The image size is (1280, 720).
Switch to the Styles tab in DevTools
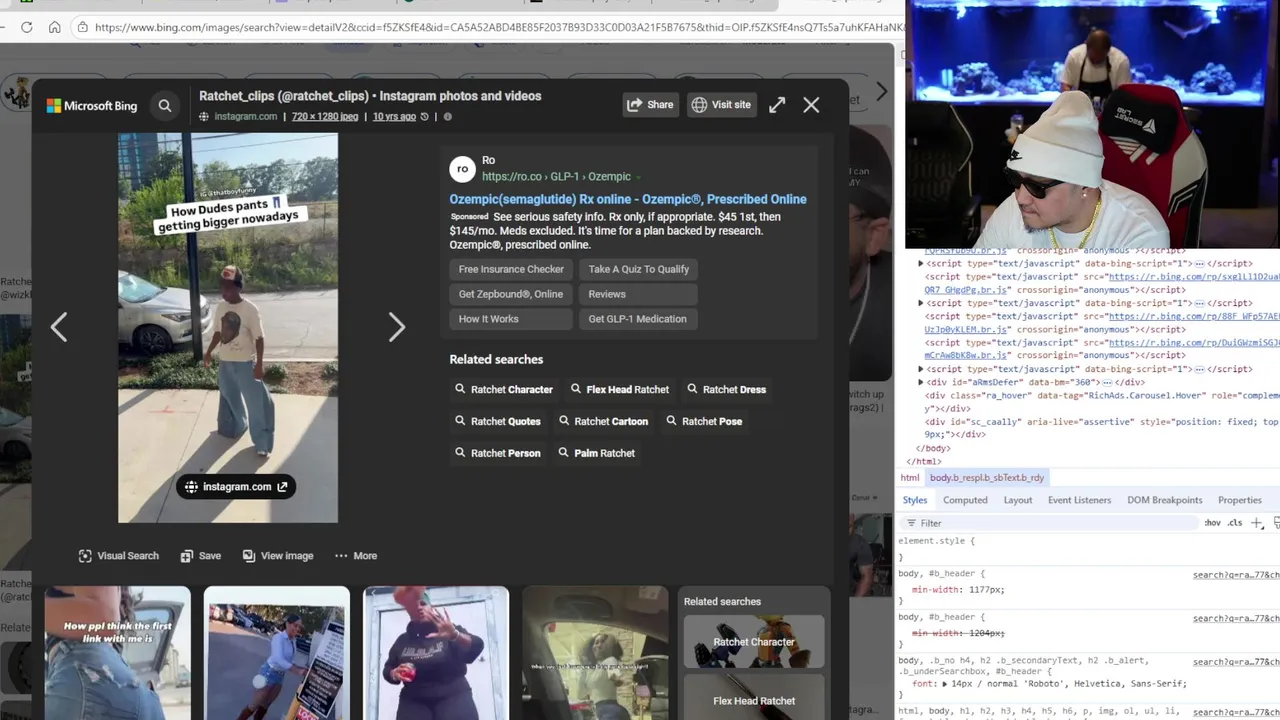point(915,500)
